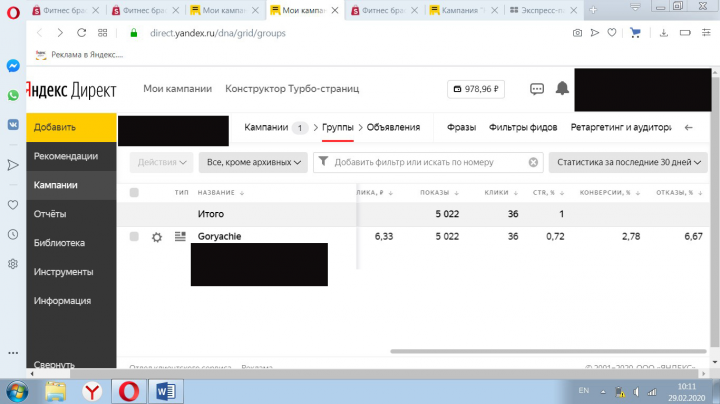This screenshot has width=720, height=404.
Task: Open WhatsApp in the Opera sidebar
Action: point(13,95)
